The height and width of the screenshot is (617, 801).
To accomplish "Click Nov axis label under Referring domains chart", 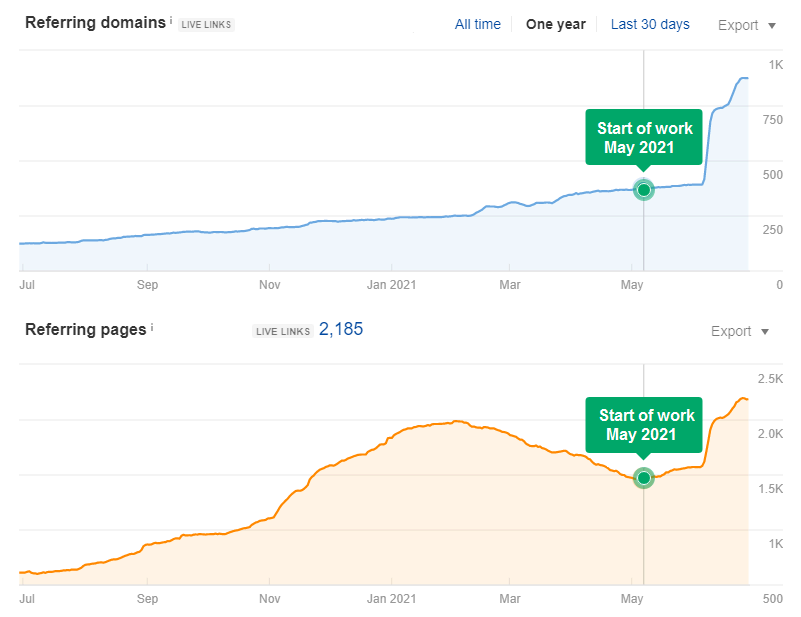I will coord(269,284).
